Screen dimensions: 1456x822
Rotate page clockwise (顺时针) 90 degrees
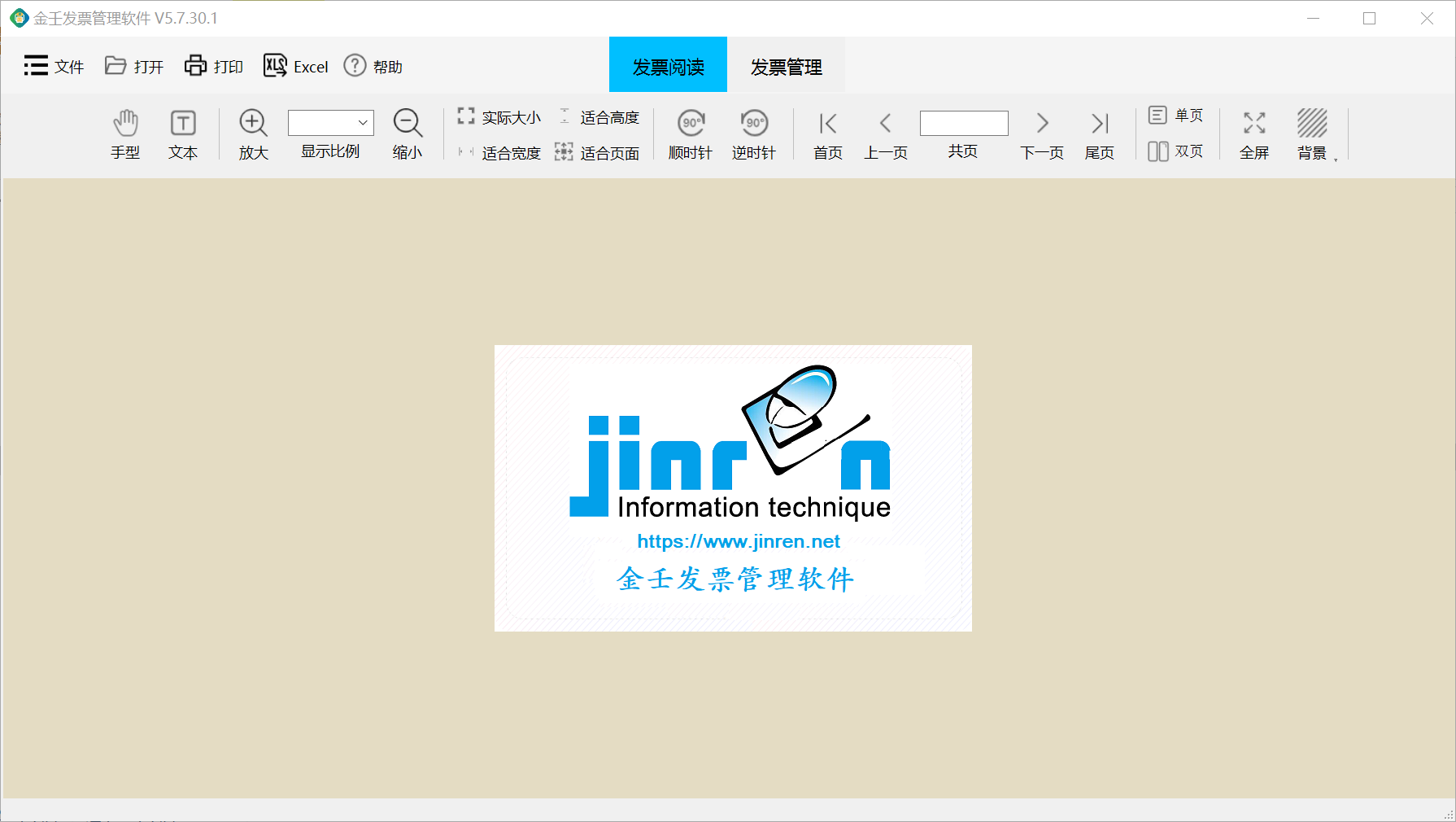click(691, 134)
